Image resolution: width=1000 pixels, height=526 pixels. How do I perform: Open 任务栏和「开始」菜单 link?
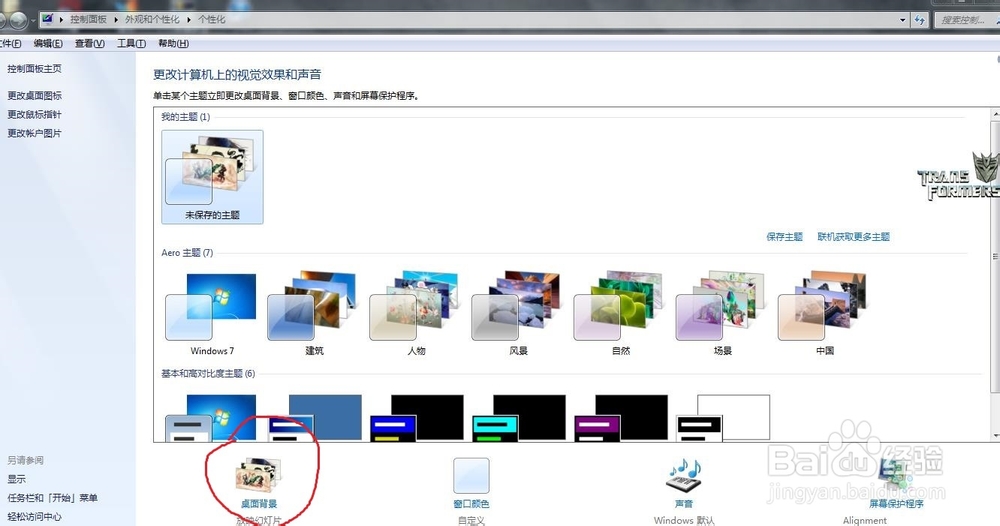point(52,498)
